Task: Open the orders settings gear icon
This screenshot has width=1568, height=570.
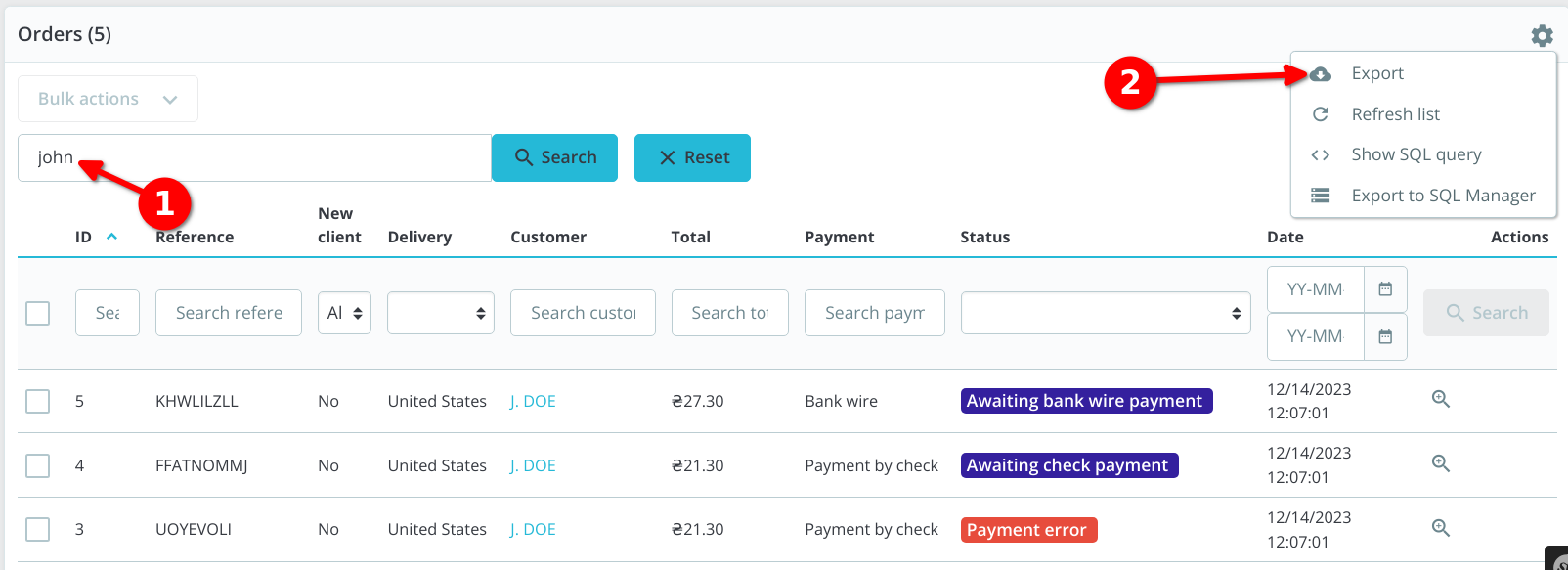Action: coord(1542,36)
